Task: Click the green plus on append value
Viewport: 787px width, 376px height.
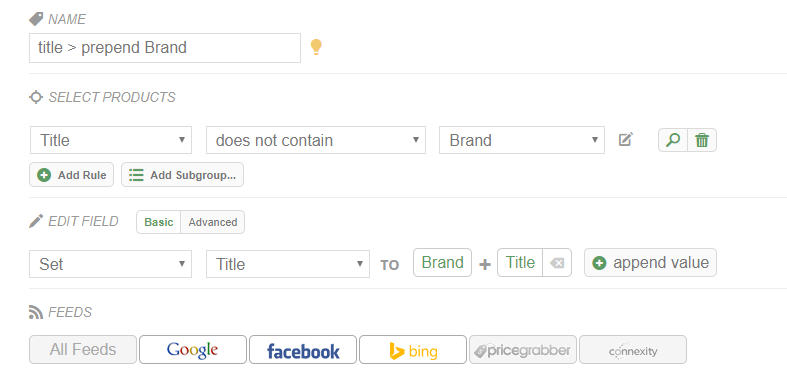Action: (599, 263)
